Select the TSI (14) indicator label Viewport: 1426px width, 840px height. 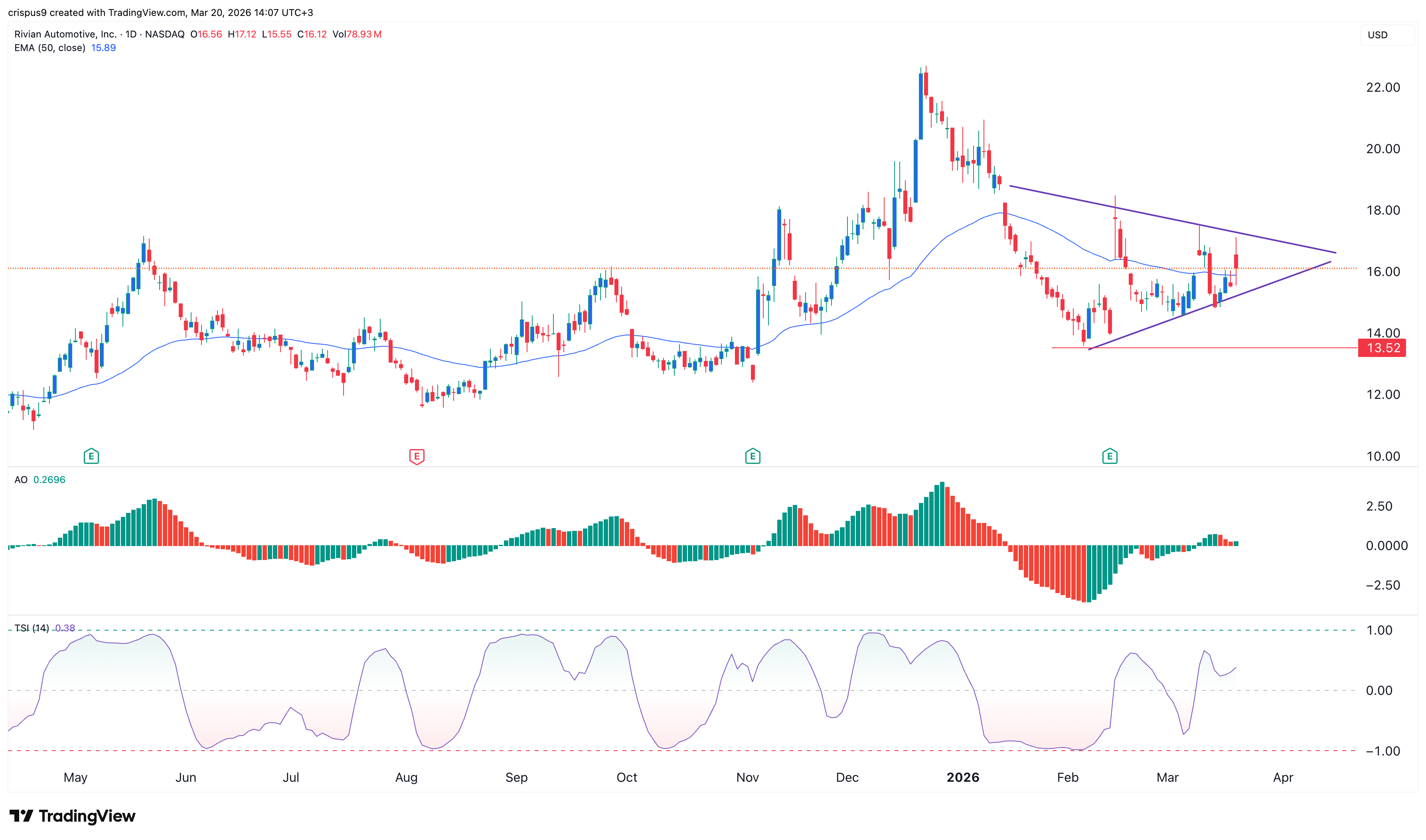(32, 628)
